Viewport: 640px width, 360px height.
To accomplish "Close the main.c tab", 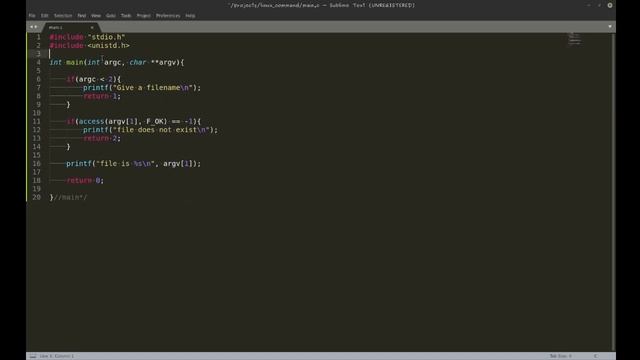I will [x=92, y=27].
